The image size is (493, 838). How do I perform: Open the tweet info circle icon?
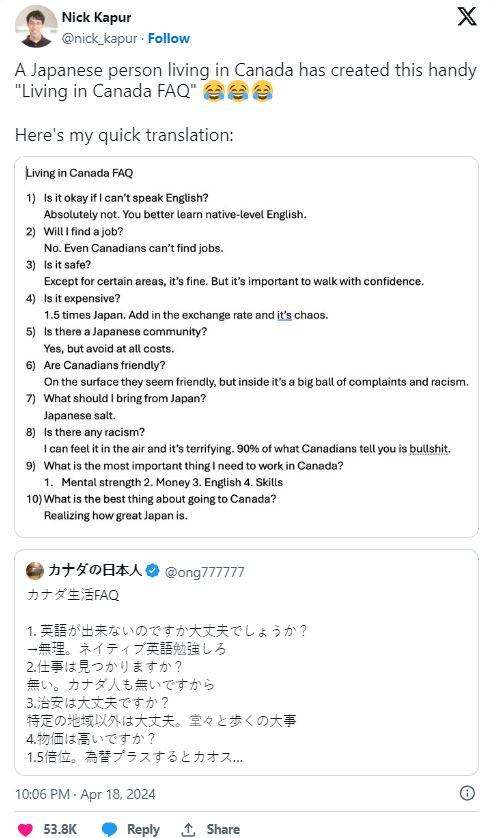click(x=467, y=793)
